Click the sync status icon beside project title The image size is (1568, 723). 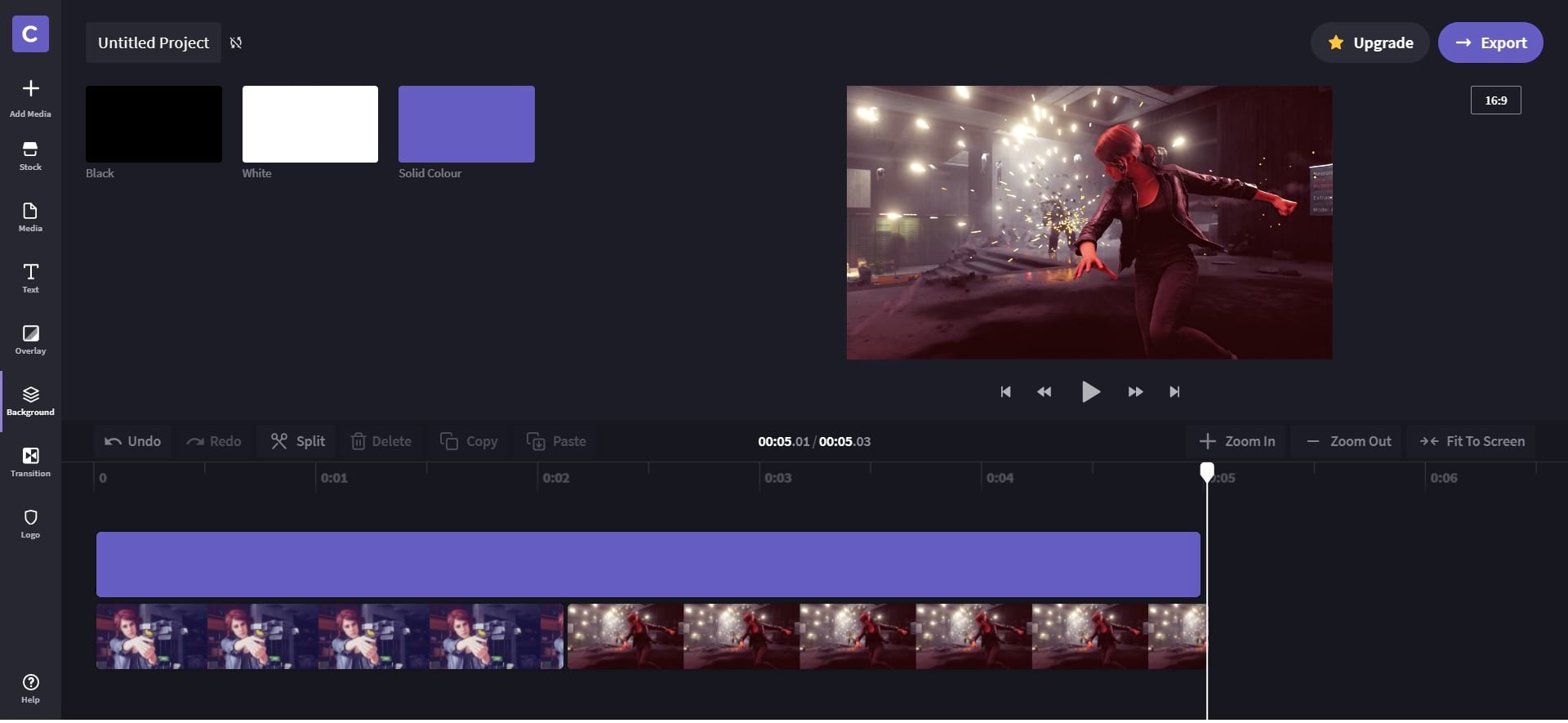pos(236,42)
